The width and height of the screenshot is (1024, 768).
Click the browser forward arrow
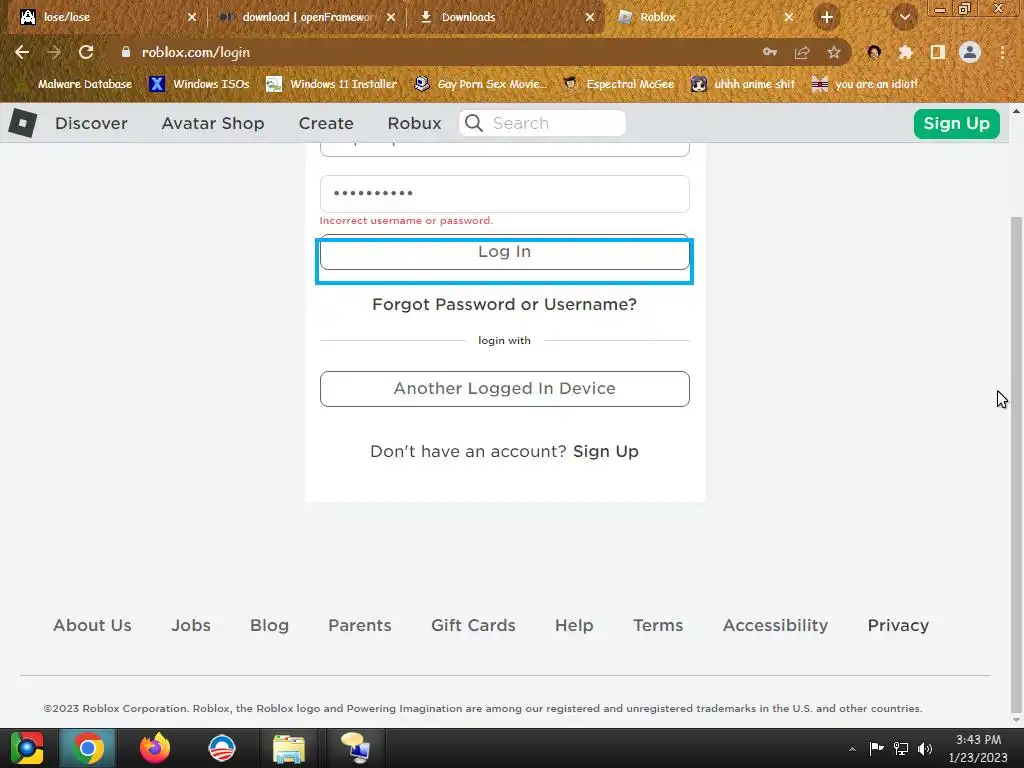54,52
